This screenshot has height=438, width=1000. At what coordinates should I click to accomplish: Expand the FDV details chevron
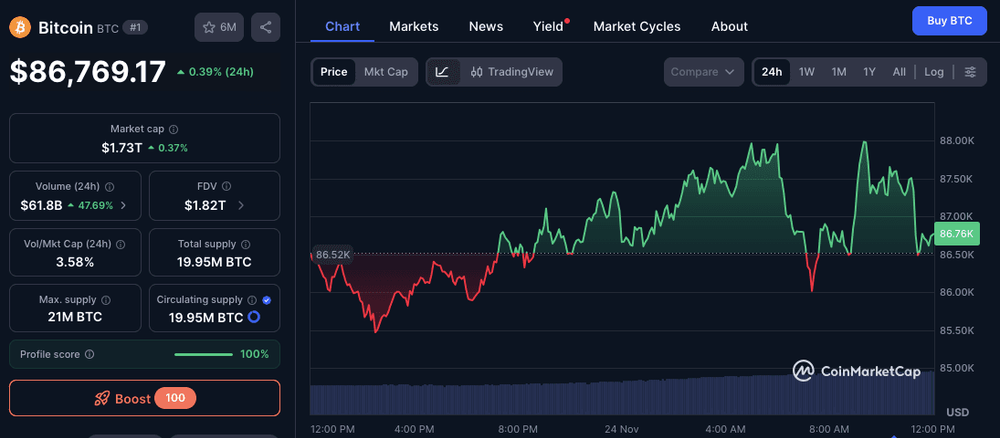[x=241, y=205]
